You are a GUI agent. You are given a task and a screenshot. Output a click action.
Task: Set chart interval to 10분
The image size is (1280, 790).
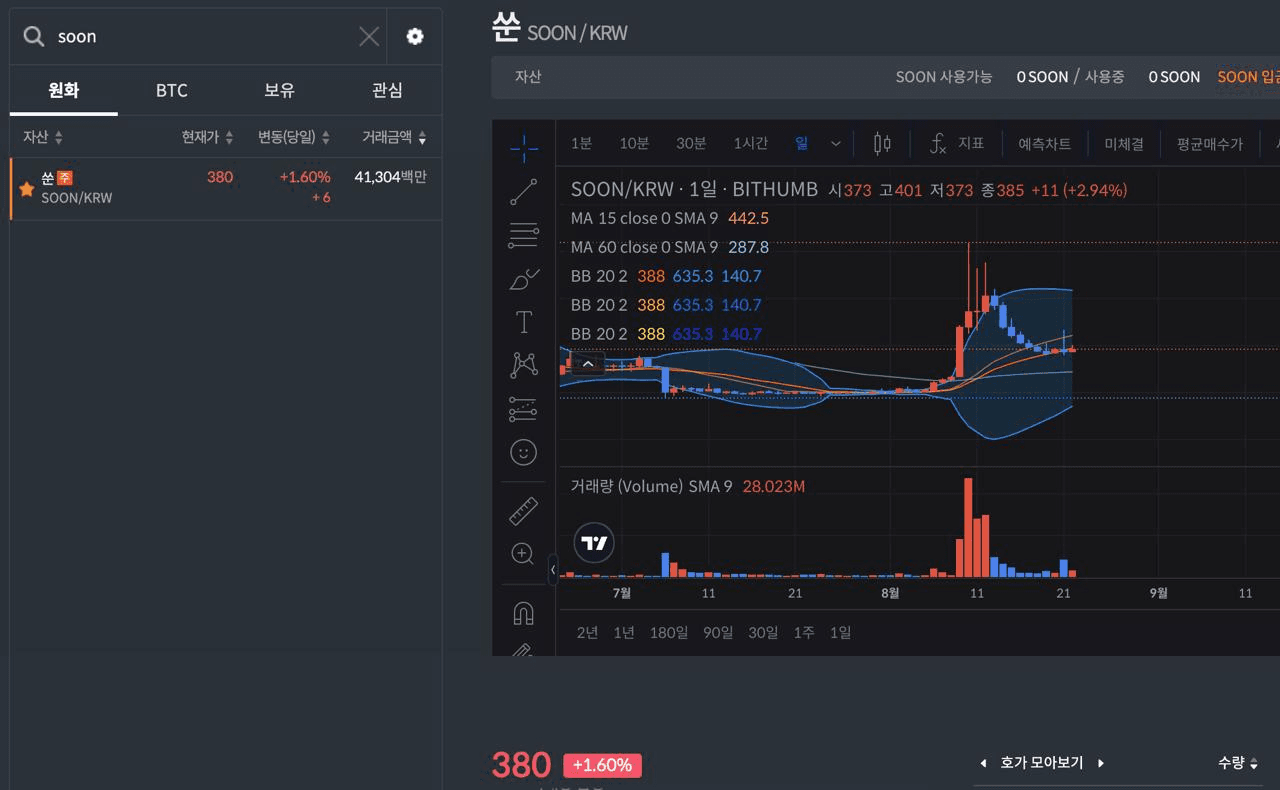[x=634, y=143]
